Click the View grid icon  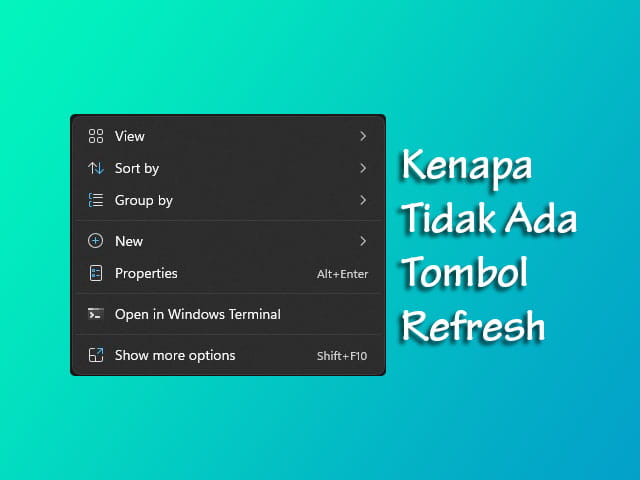coord(96,136)
